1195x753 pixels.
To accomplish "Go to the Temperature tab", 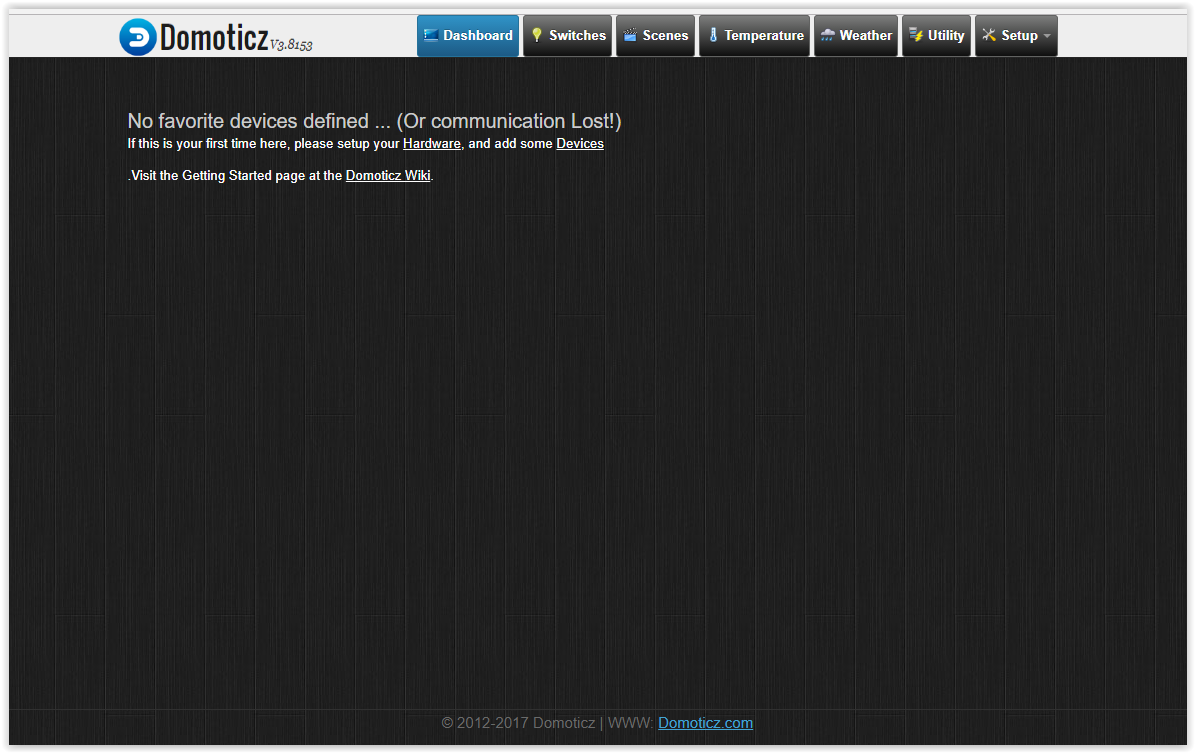I will [754, 36].
